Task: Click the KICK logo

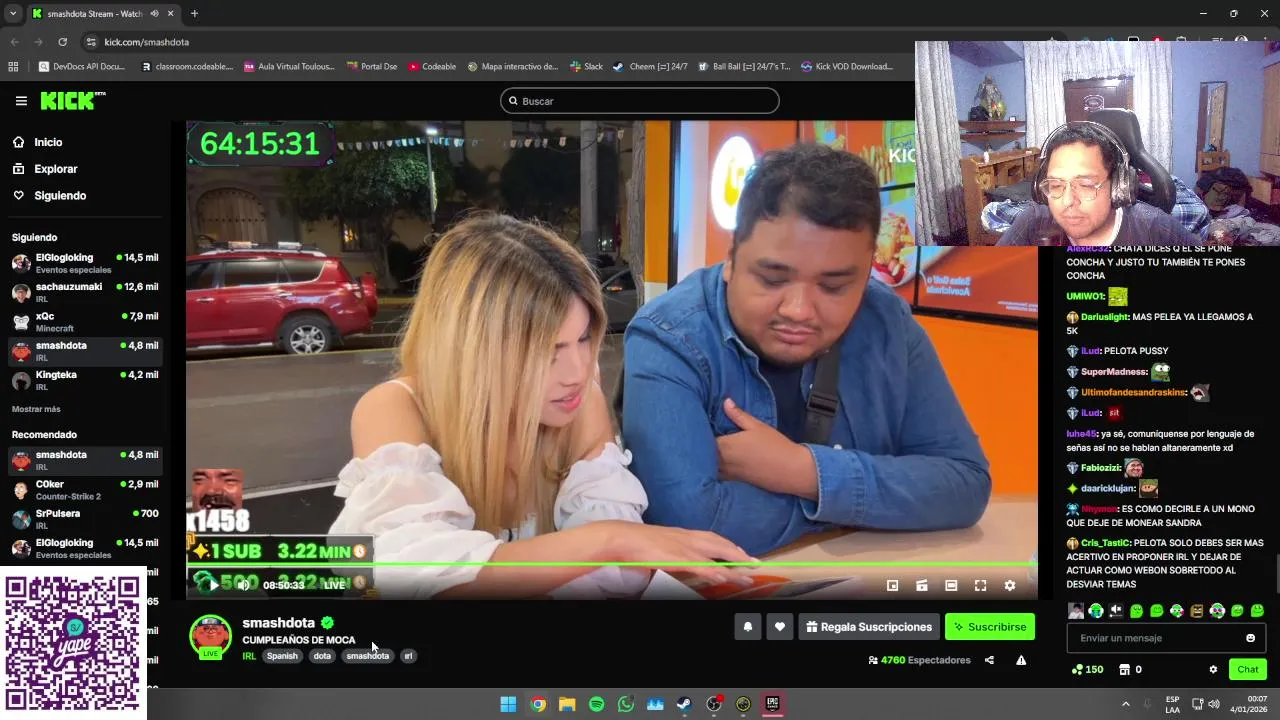Action: point(72,100)
